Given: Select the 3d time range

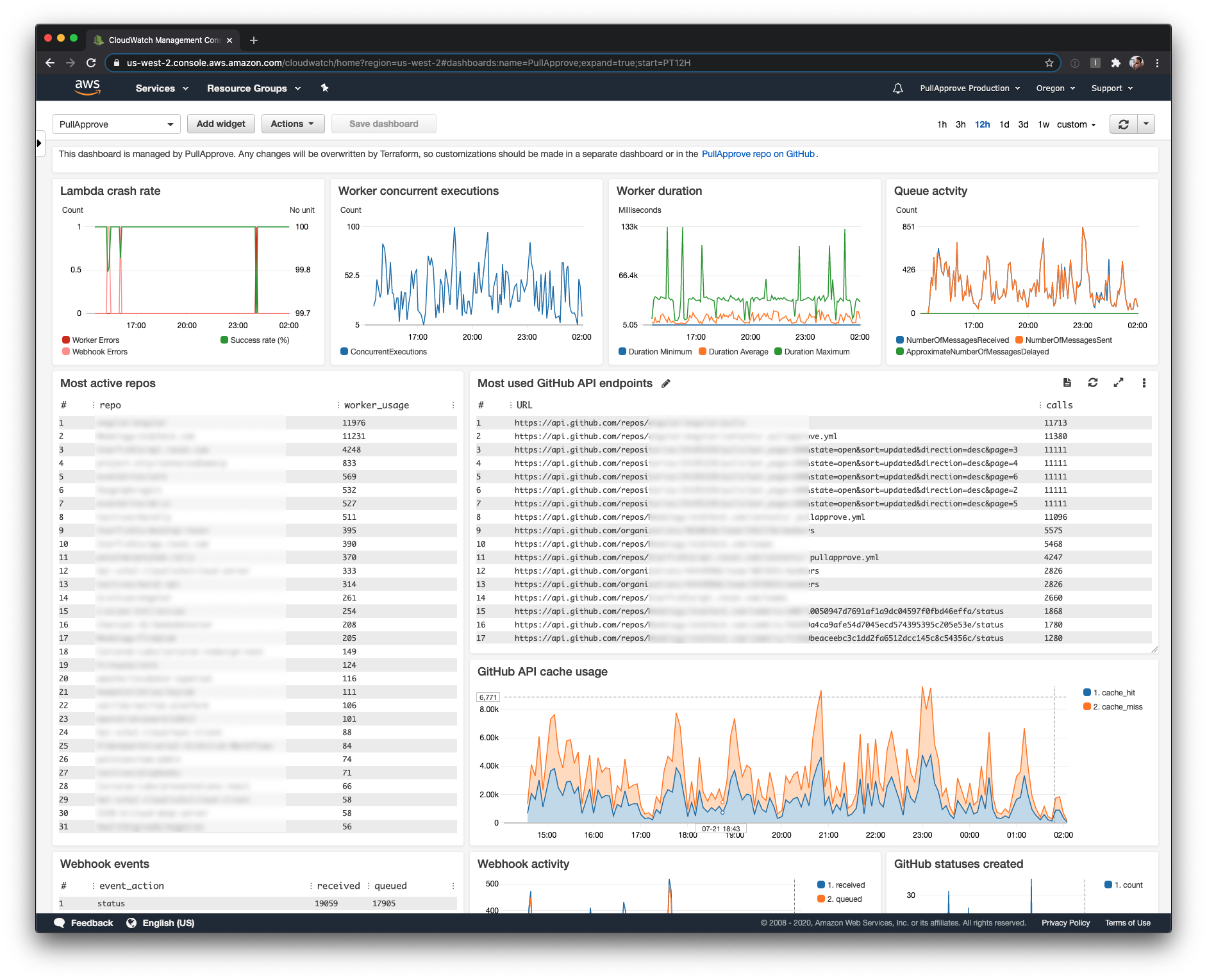Looking at the screenshot, I should (1023, 124).
